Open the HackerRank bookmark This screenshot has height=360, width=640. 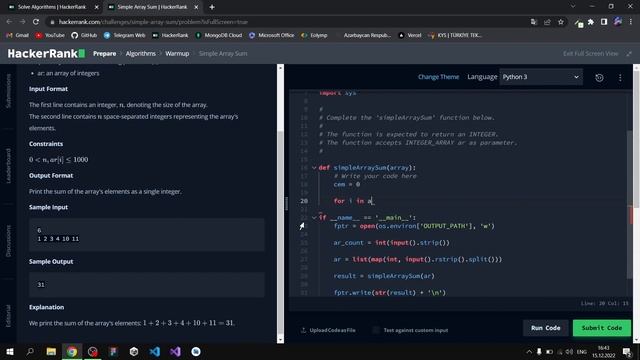point(170,36)
